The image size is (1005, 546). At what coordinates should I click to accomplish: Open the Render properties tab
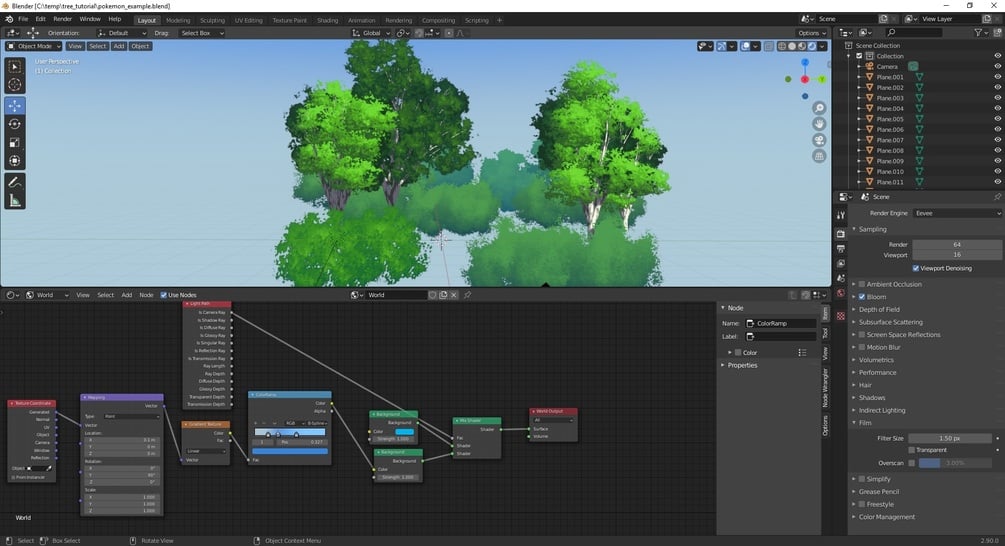tap(841, 234)
